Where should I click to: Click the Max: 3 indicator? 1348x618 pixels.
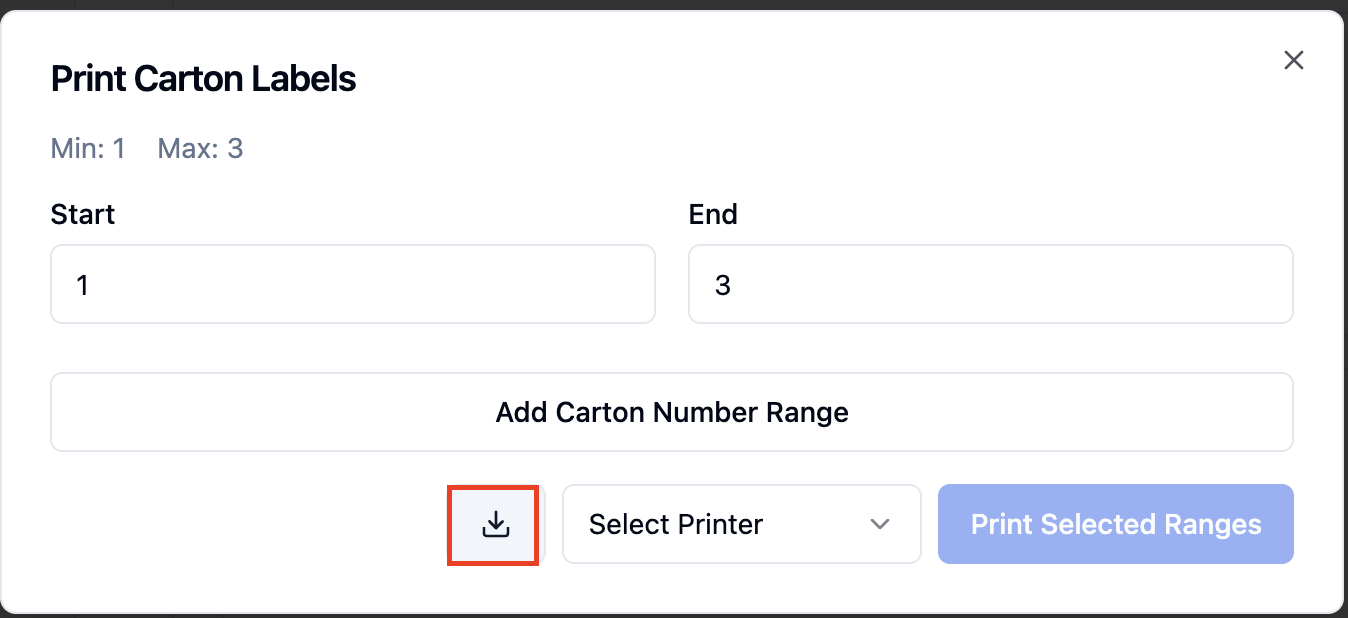coord(200,149)
